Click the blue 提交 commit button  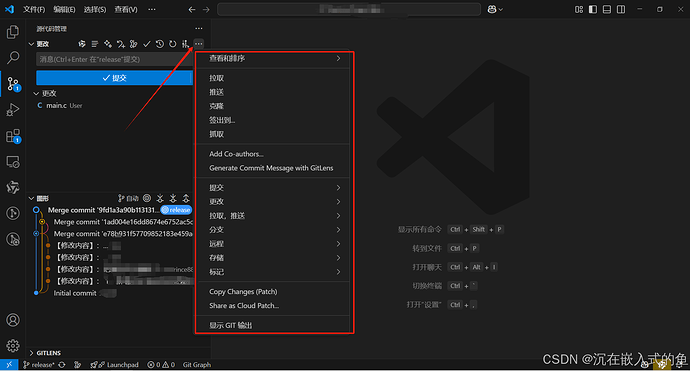pos(114,78)
